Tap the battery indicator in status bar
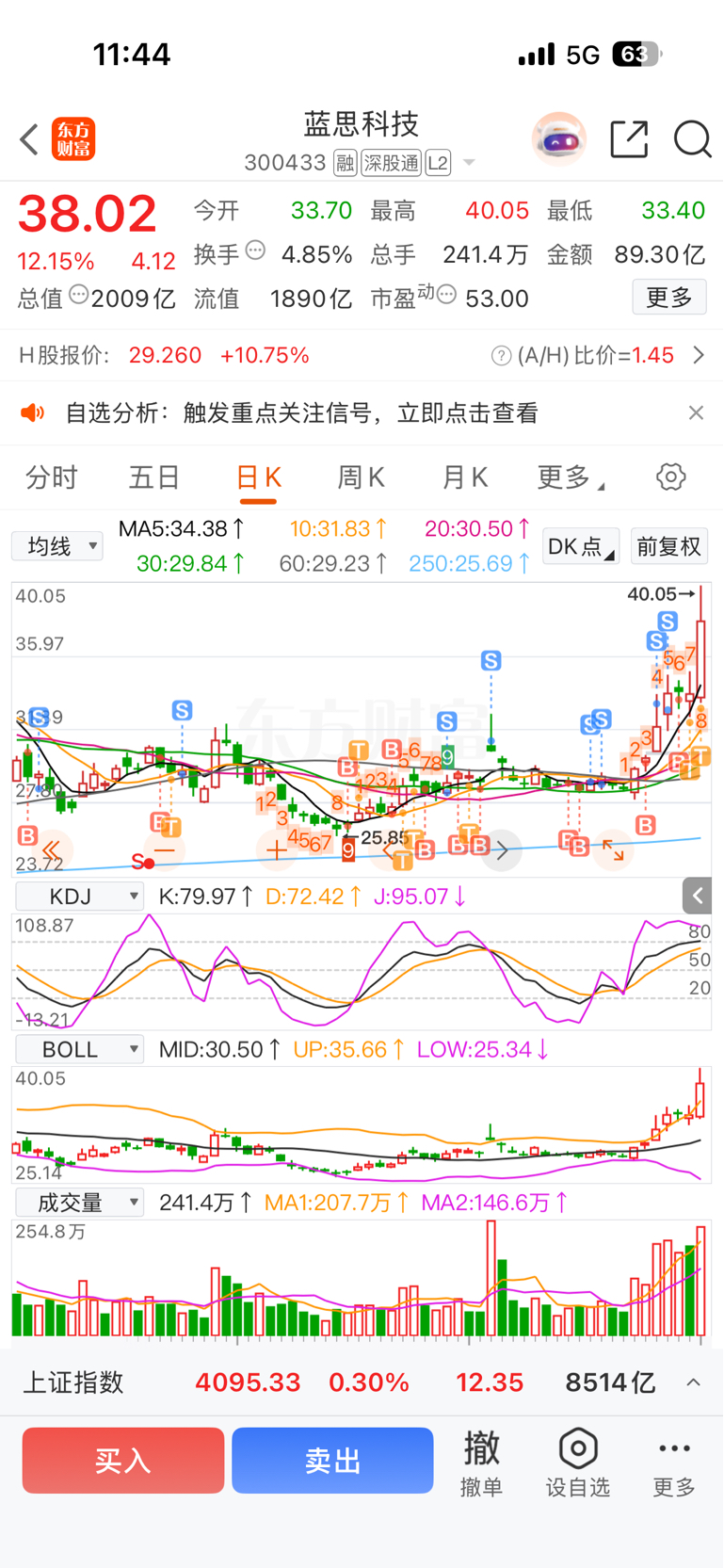The width and height of the screenshot is (724, 1568). point(636,55)
